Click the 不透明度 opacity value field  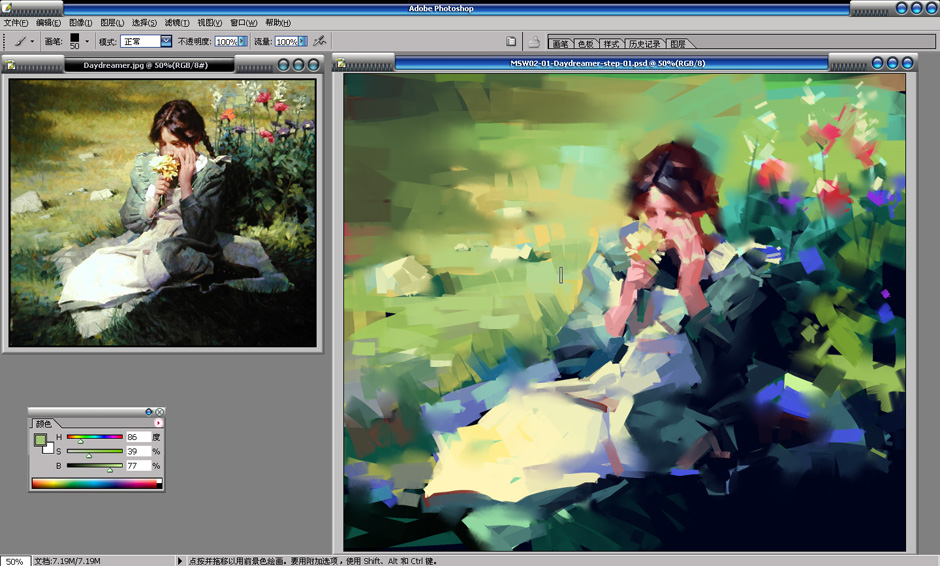tap(226, 41)
